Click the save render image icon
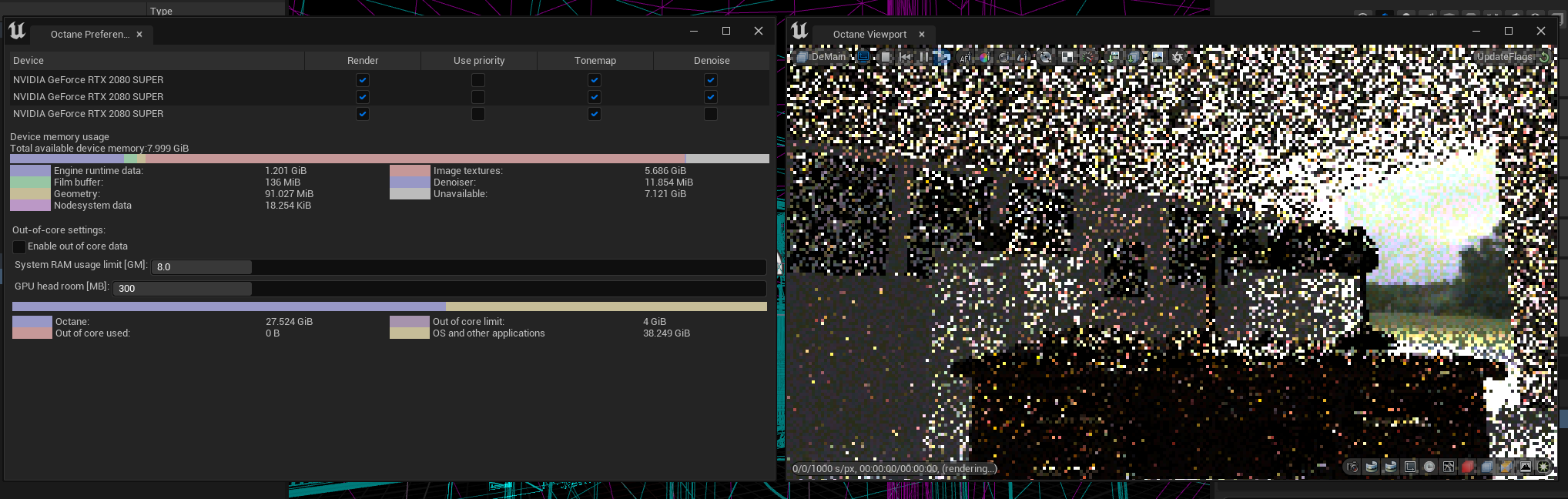The height and width of the screenshot is (499, 1568). tap(1114, 57)
